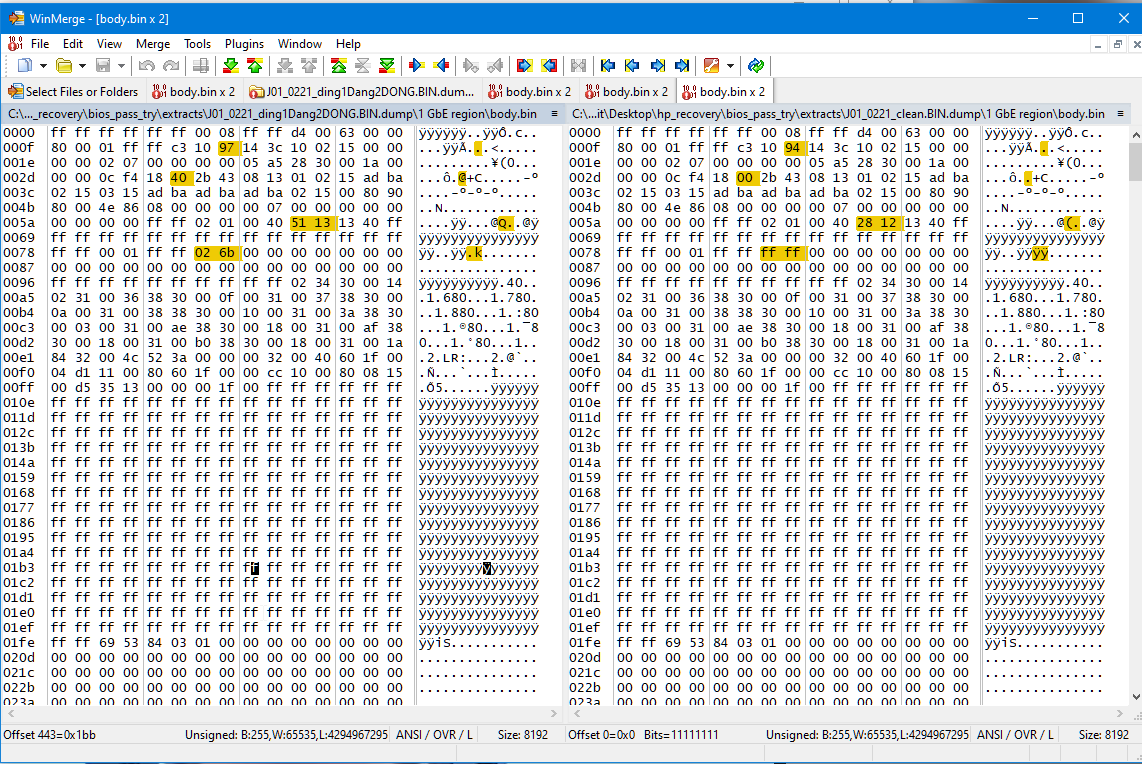
Task: Select highlighted byte 51 in left pane
Action: pyautogui.click(x=299, y=223)
